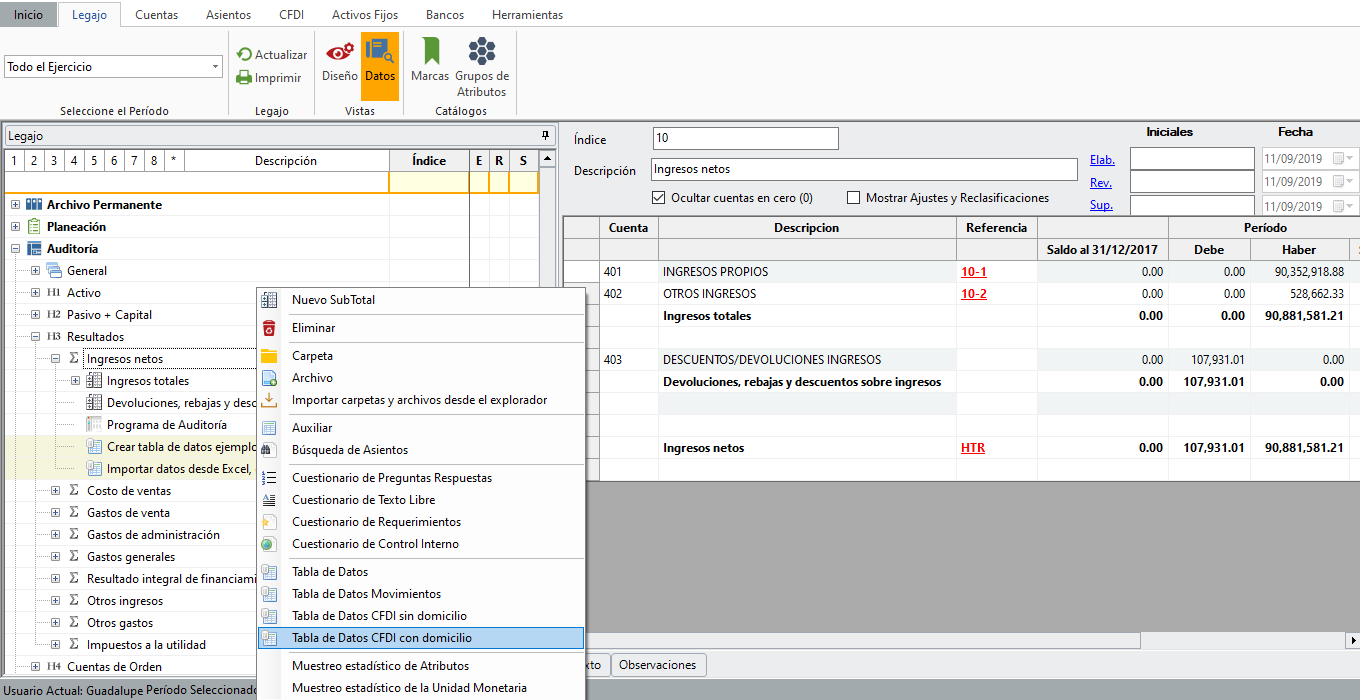Pin the Legajo panel
Screen dimensions: 1360x700
[545, 135]
